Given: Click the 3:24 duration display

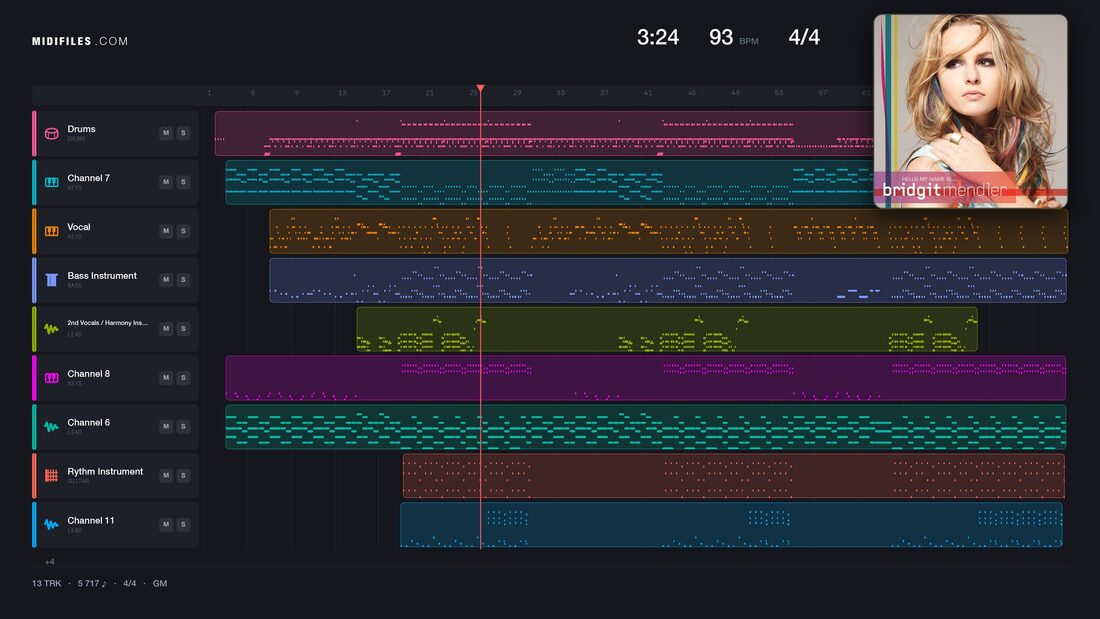Looking at the screenshot, I should point(657,37).
